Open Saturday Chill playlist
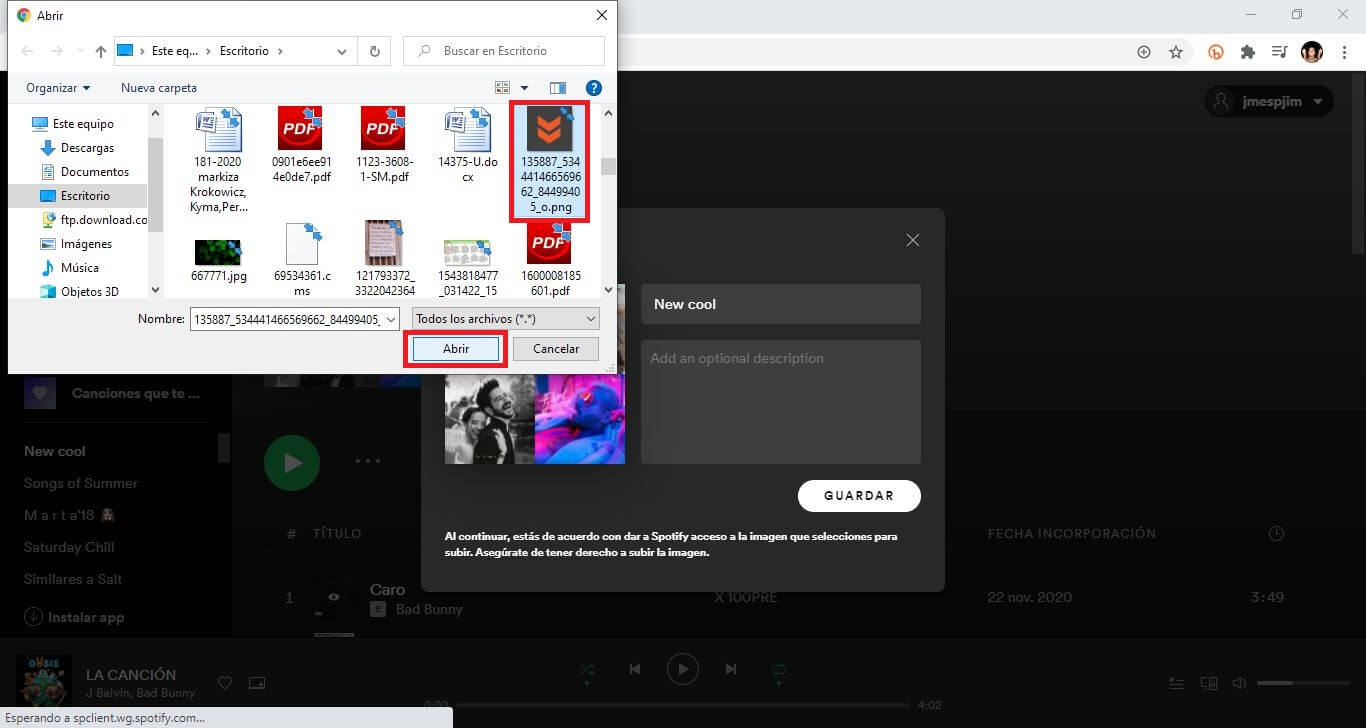This screenshot has width=1366, height=728. [x=69, y=547]
